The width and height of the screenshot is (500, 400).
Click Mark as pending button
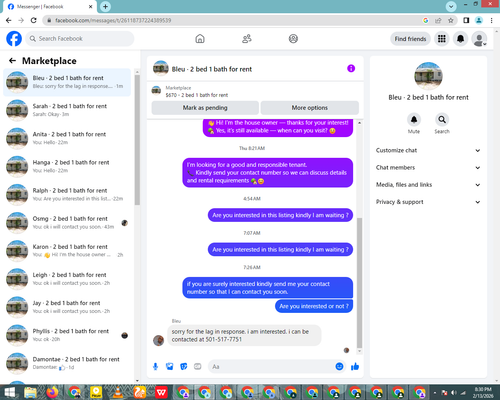(x=205, y=108)
